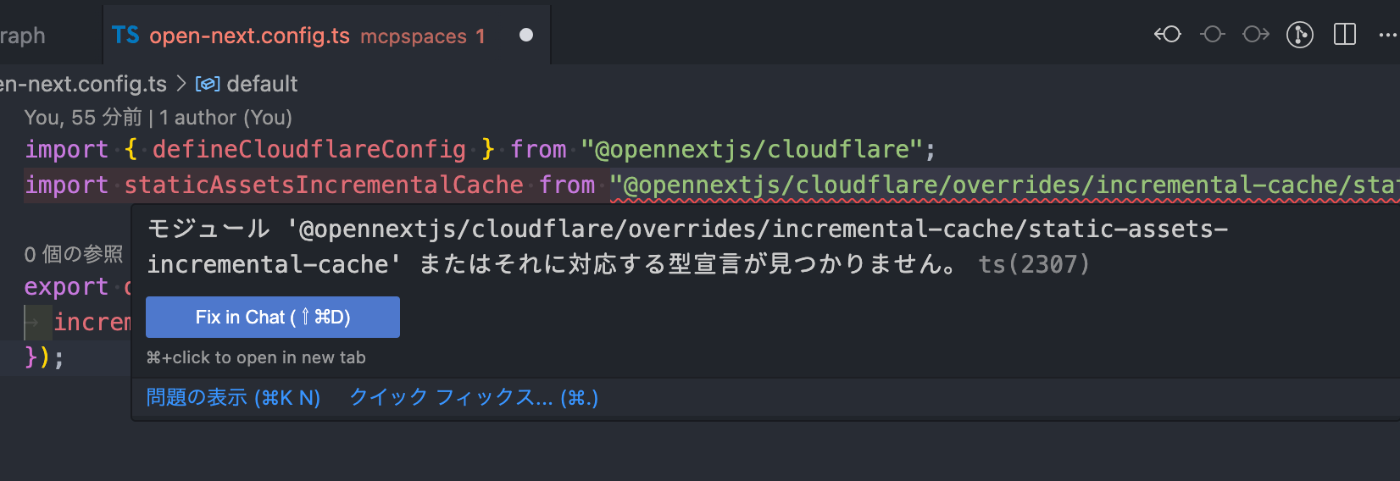Switch to the partially visible graph tab
This screenshot has width=1400, height=481.
pos(23,35)
